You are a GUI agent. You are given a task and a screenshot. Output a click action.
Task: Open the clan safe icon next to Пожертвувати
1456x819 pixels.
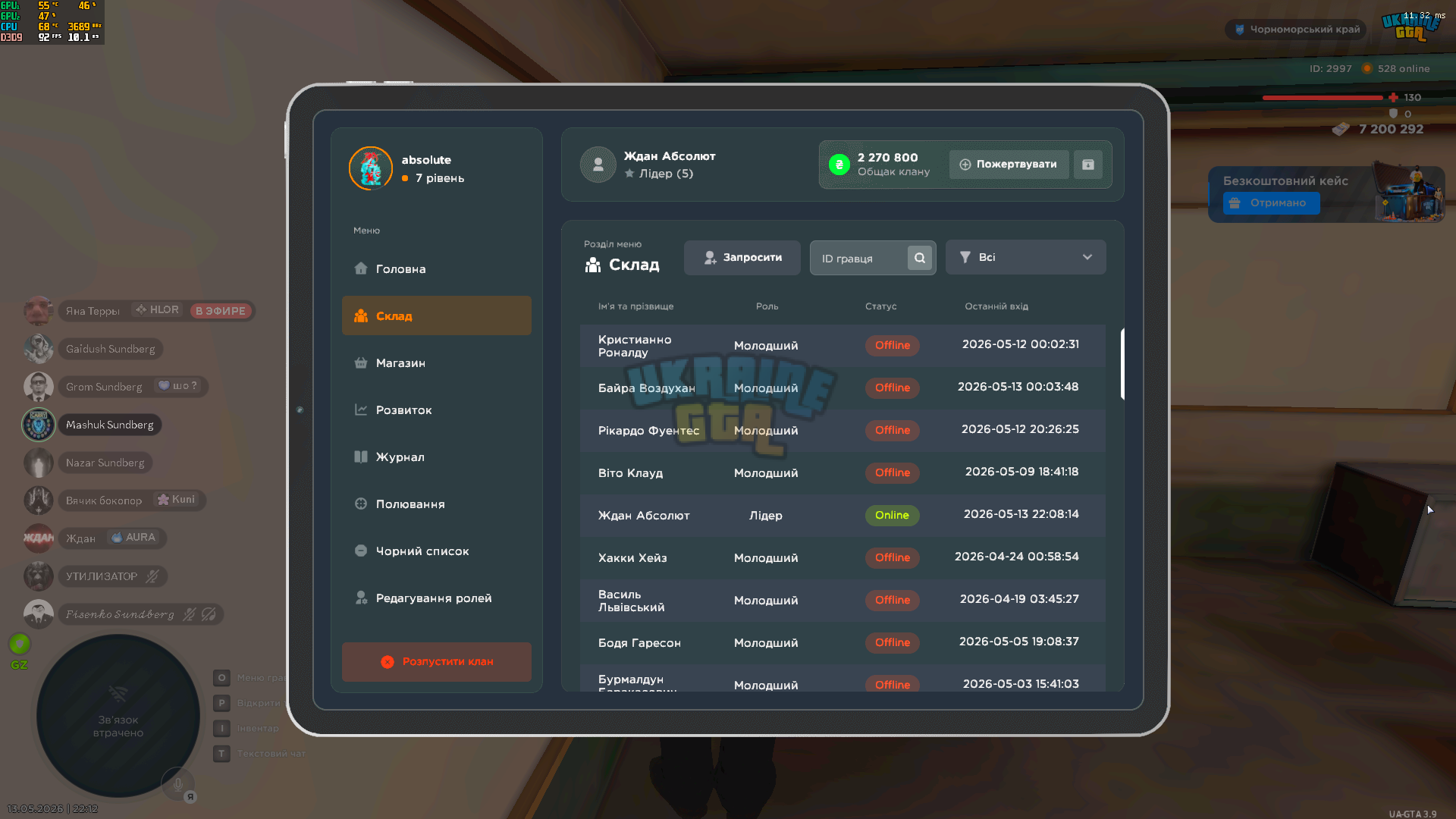pos(1088,164)
